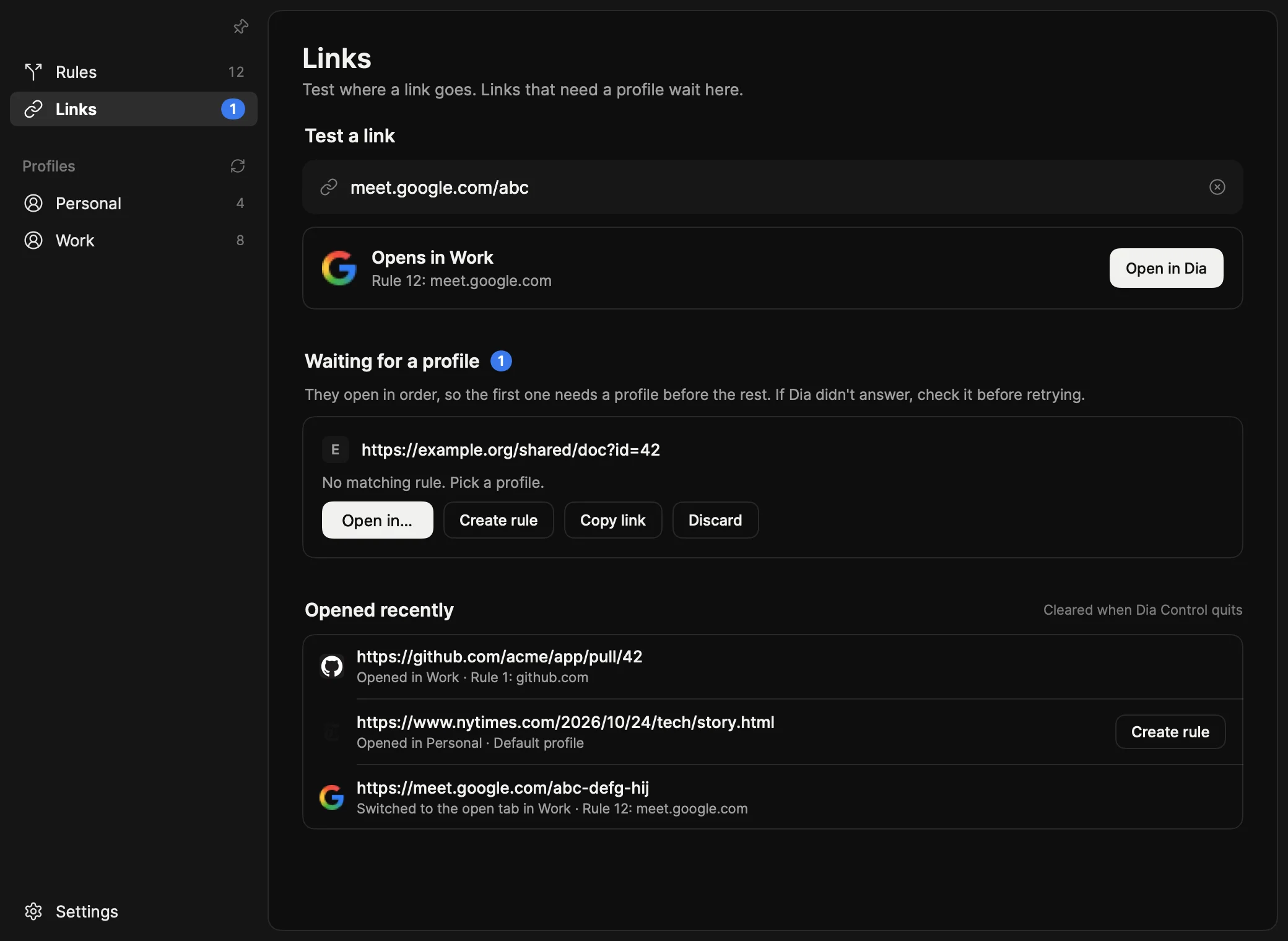Click the Settings gear icon
The image size is (1288, 941).
33,911
